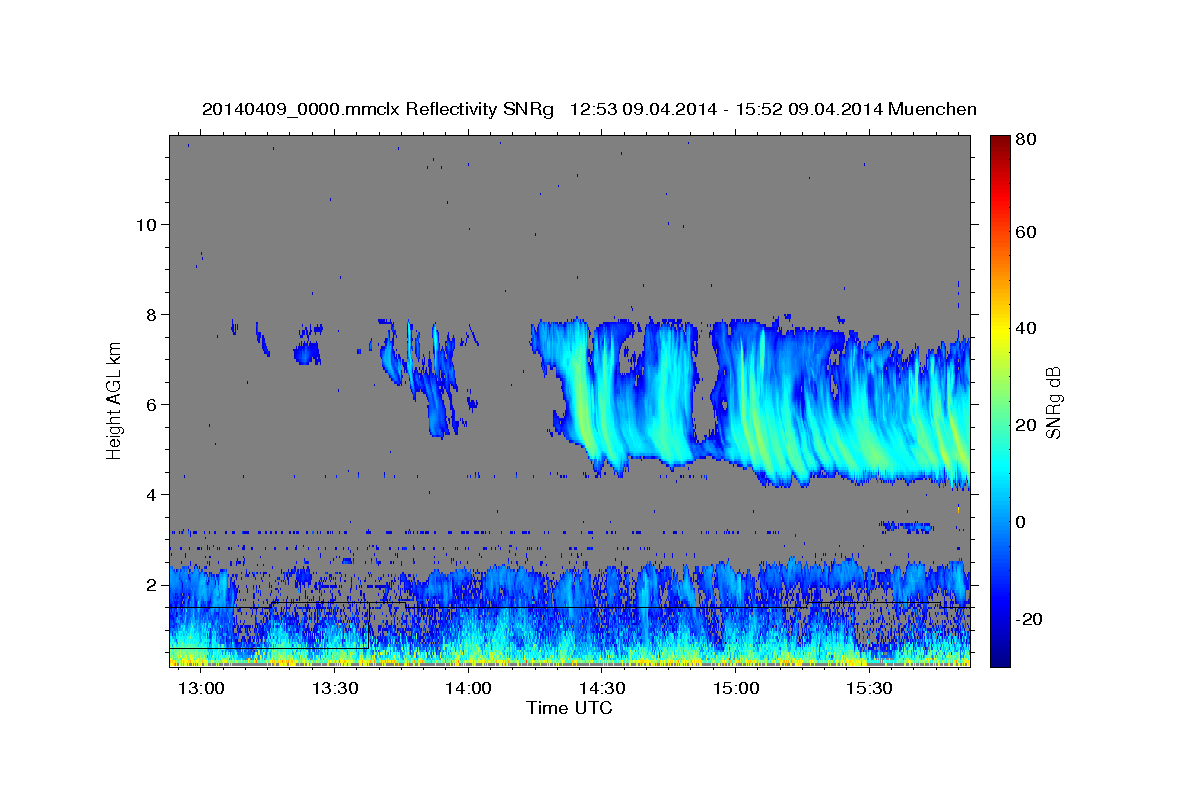Click the colorbar value 60
Screen dimensions: 1200x800
pos(1025,232)
